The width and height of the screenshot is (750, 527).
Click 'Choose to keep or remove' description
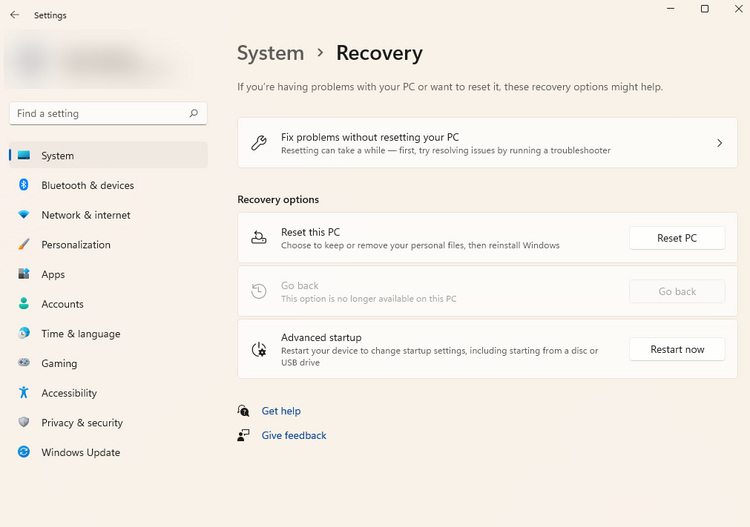[x=420, y=245]
